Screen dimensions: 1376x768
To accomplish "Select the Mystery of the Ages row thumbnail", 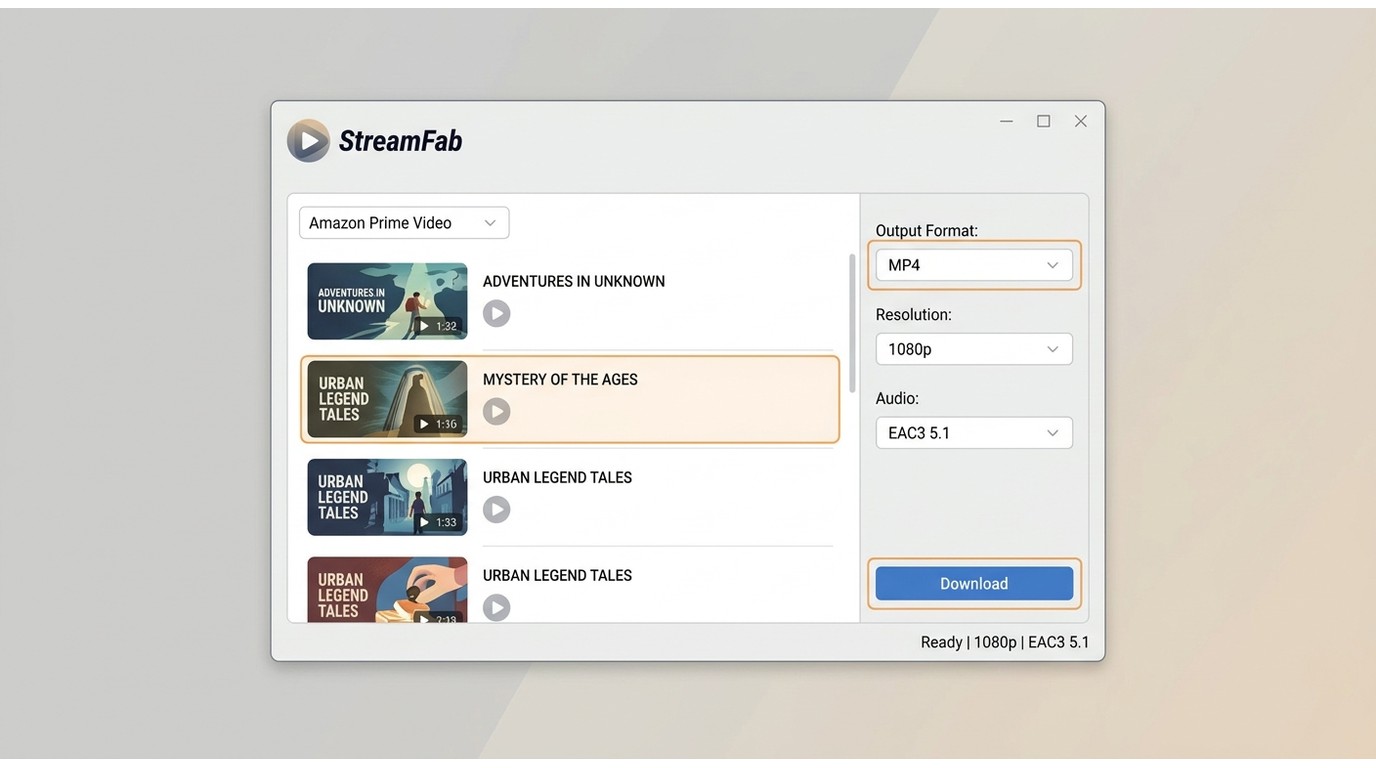I will (x=387, y=399).
